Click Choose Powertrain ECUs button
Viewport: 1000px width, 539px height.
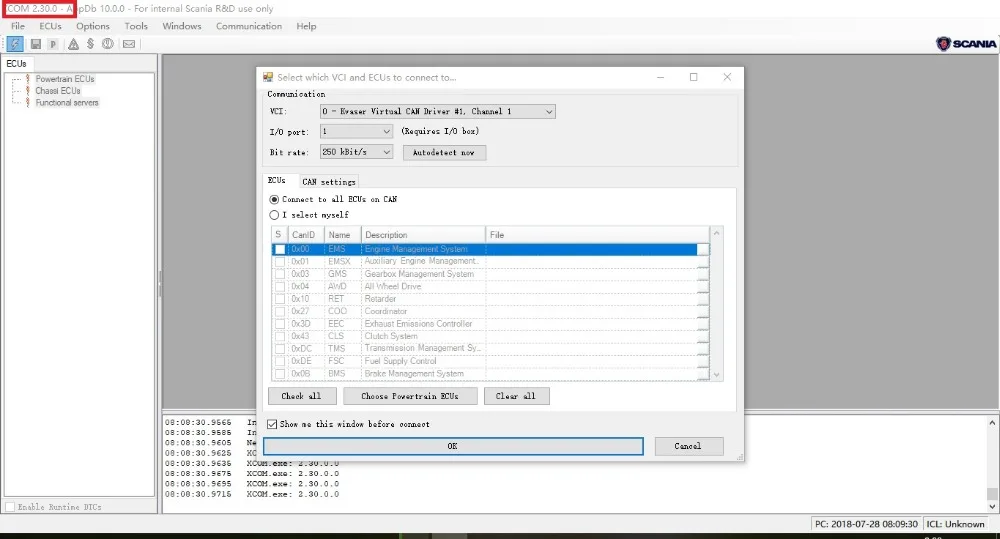pos(409,396)
